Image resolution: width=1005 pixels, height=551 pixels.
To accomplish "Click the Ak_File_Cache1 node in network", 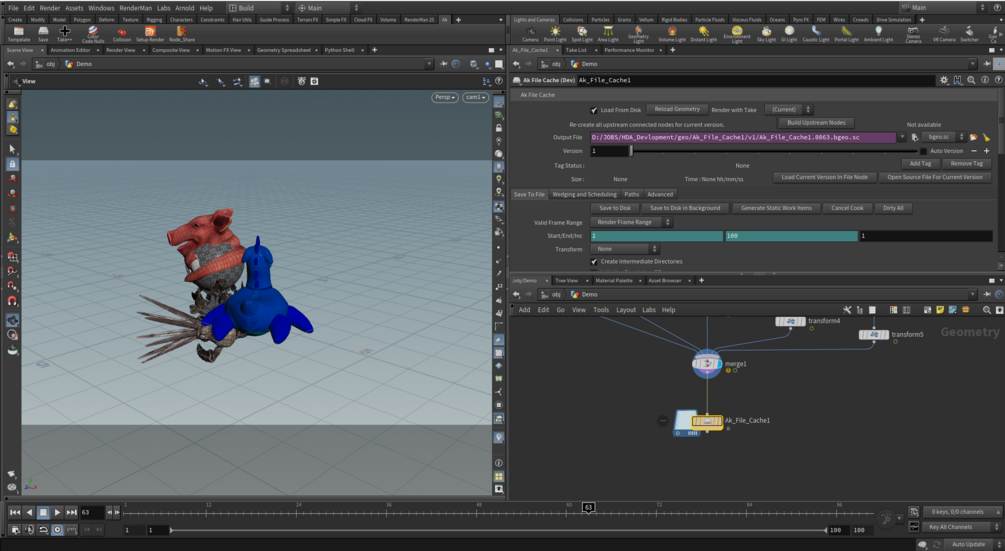I will (707, 421).
